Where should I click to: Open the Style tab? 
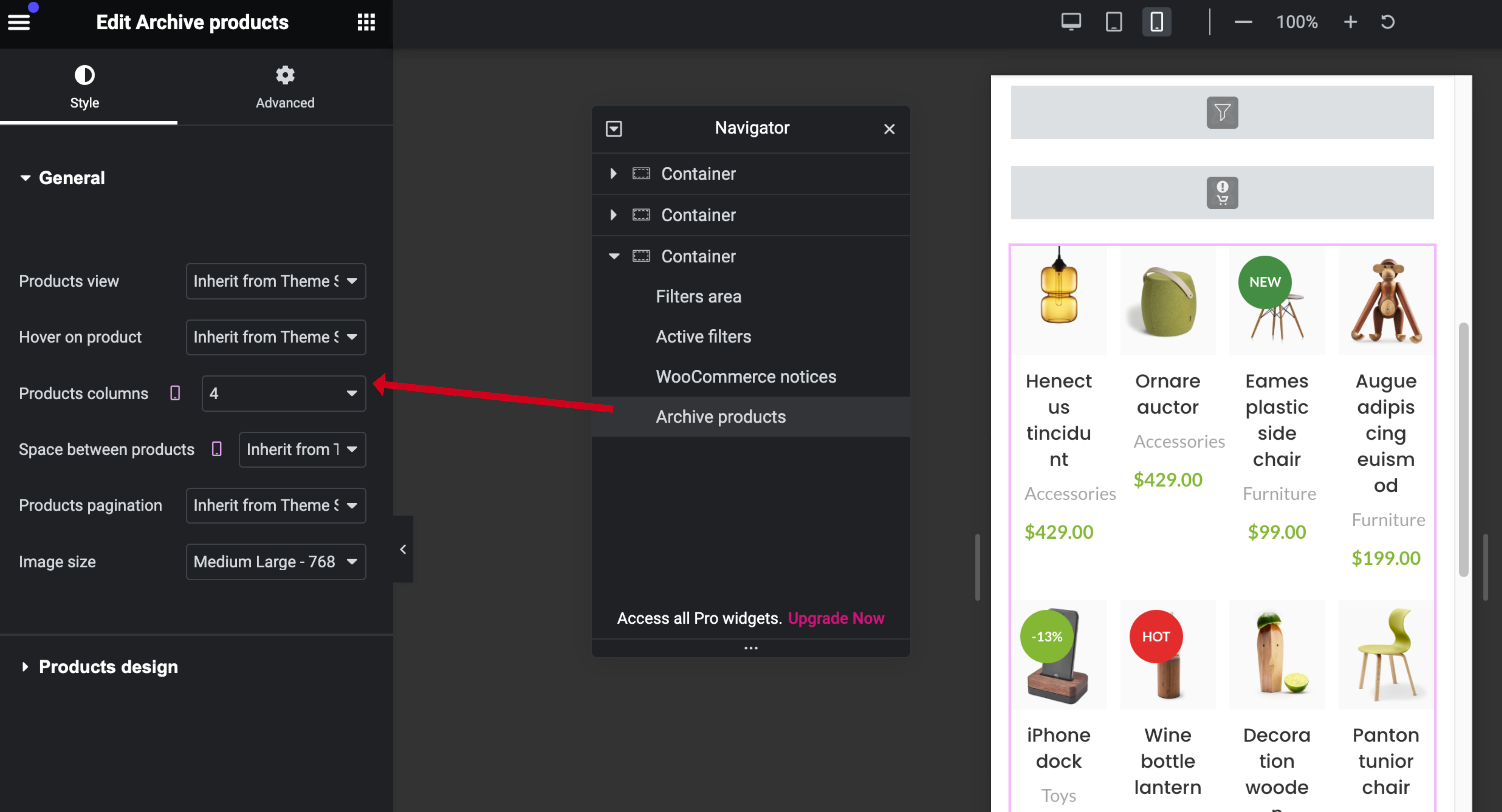[85, 88]
